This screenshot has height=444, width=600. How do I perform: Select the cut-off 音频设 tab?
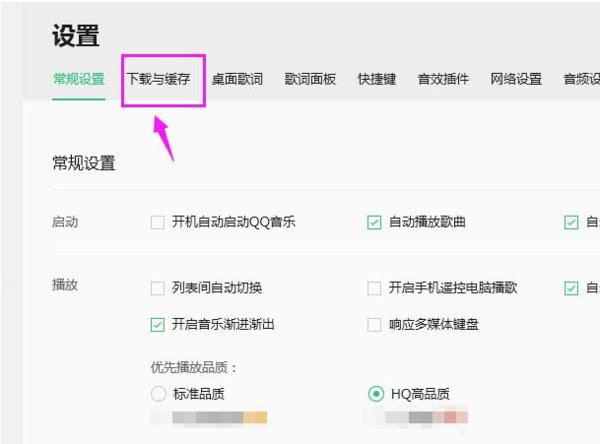(581, 79)
